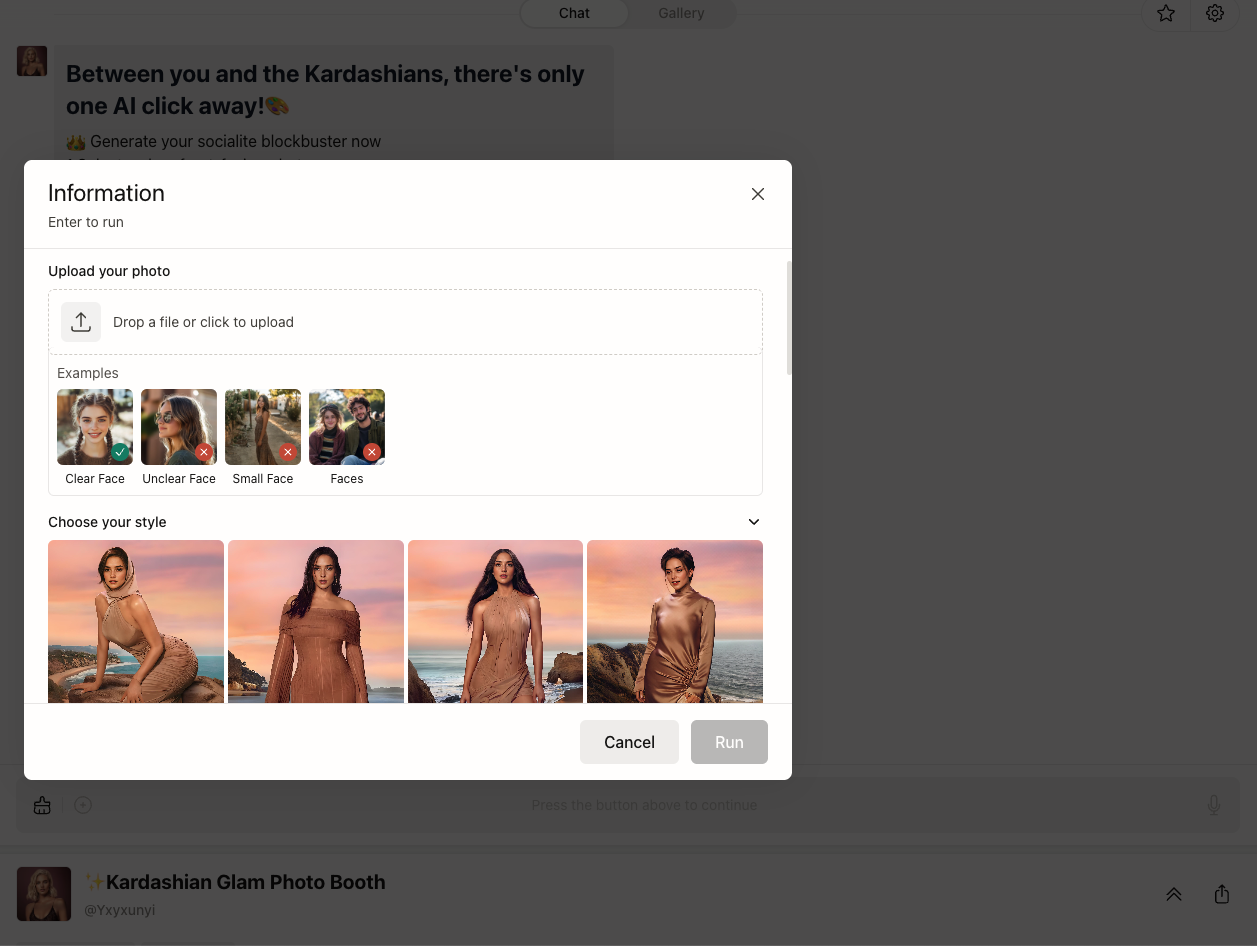The image size is (1257, 946).
Task: Click the robot bot icon in the input bar
Action: point(42,805)
